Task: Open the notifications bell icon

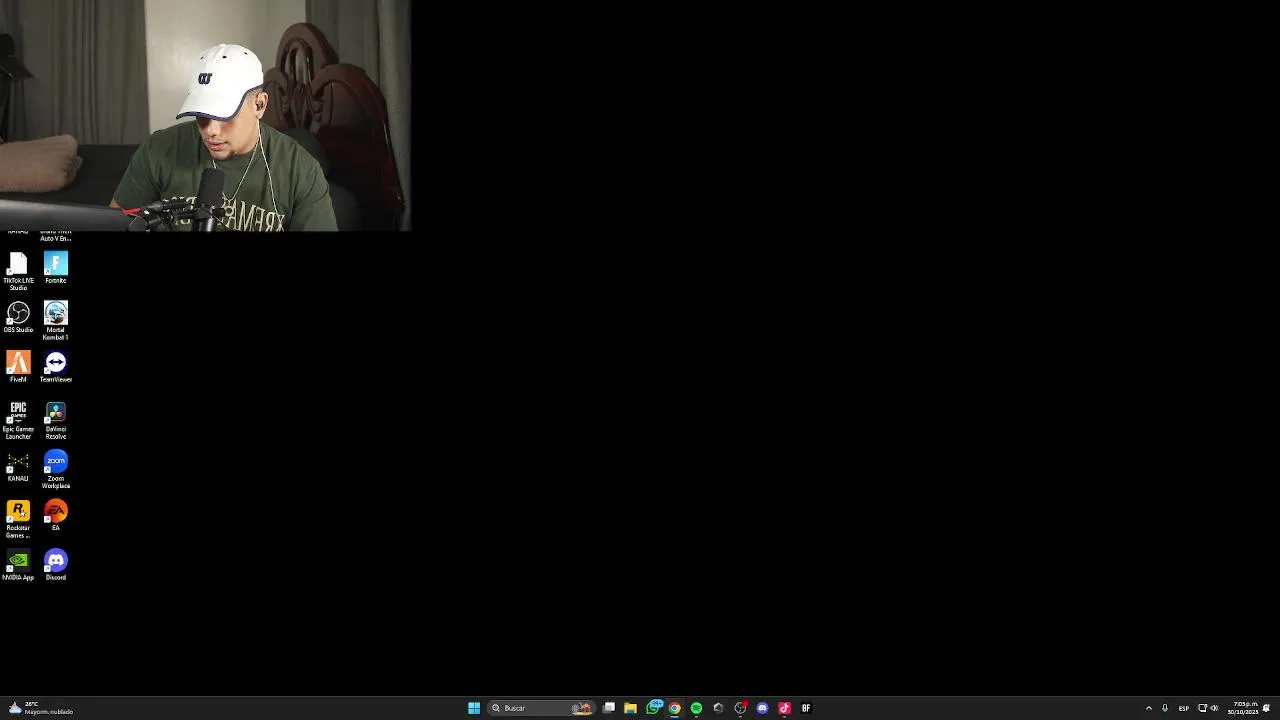Action: pos(1267,708)
